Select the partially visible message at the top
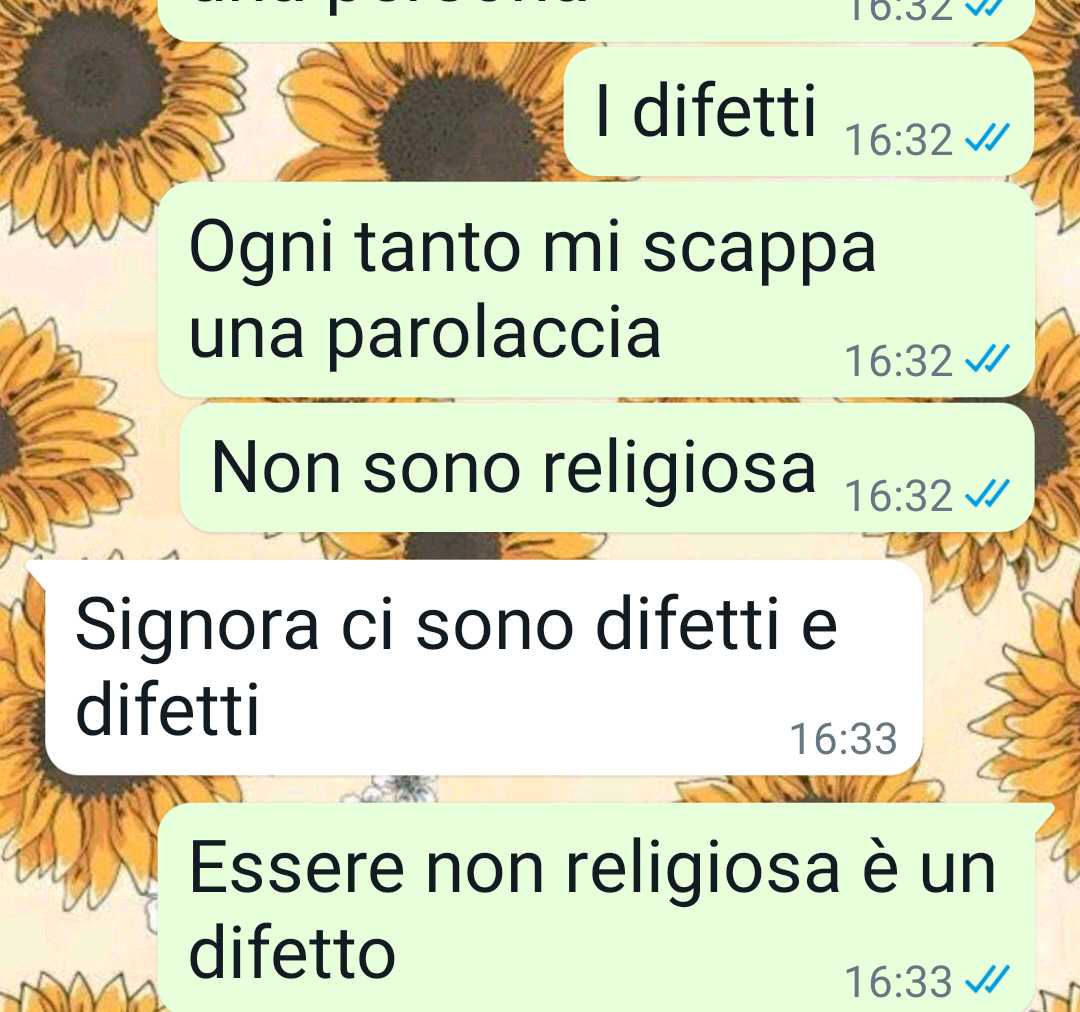Image resolution: width=1080 pixels, height=1012 pixels. coord(596,19)
